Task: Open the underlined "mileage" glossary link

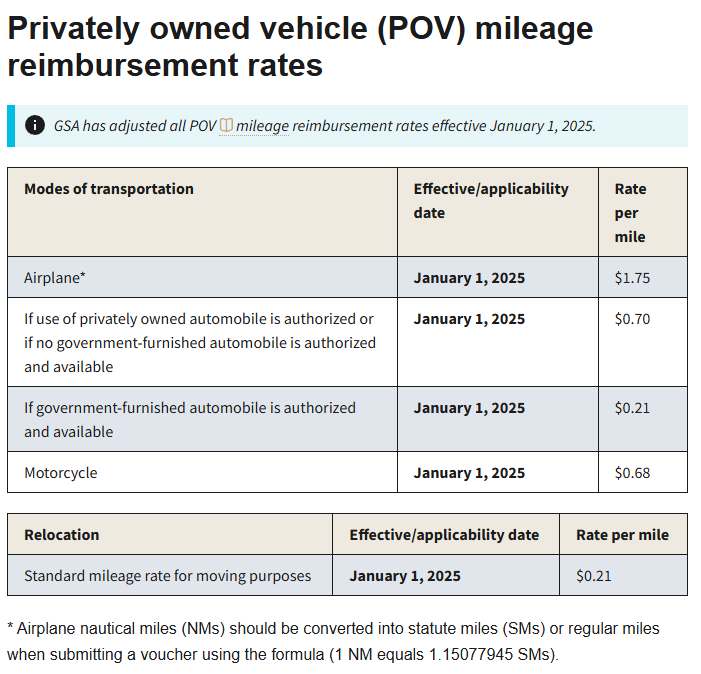Action: click(261, 126)
